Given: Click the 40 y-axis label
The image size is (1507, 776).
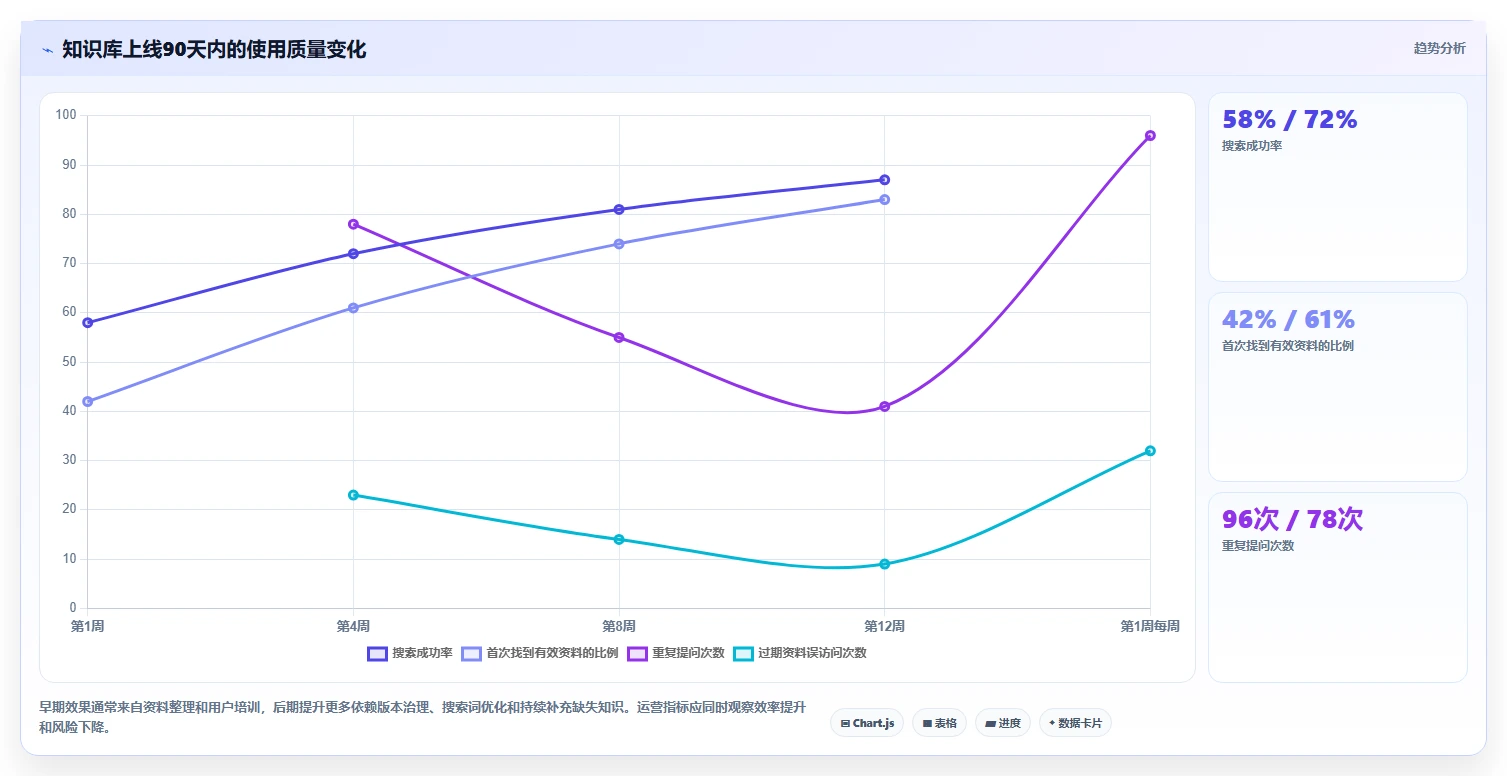Looking at the screenshot, I should (69, 411).
